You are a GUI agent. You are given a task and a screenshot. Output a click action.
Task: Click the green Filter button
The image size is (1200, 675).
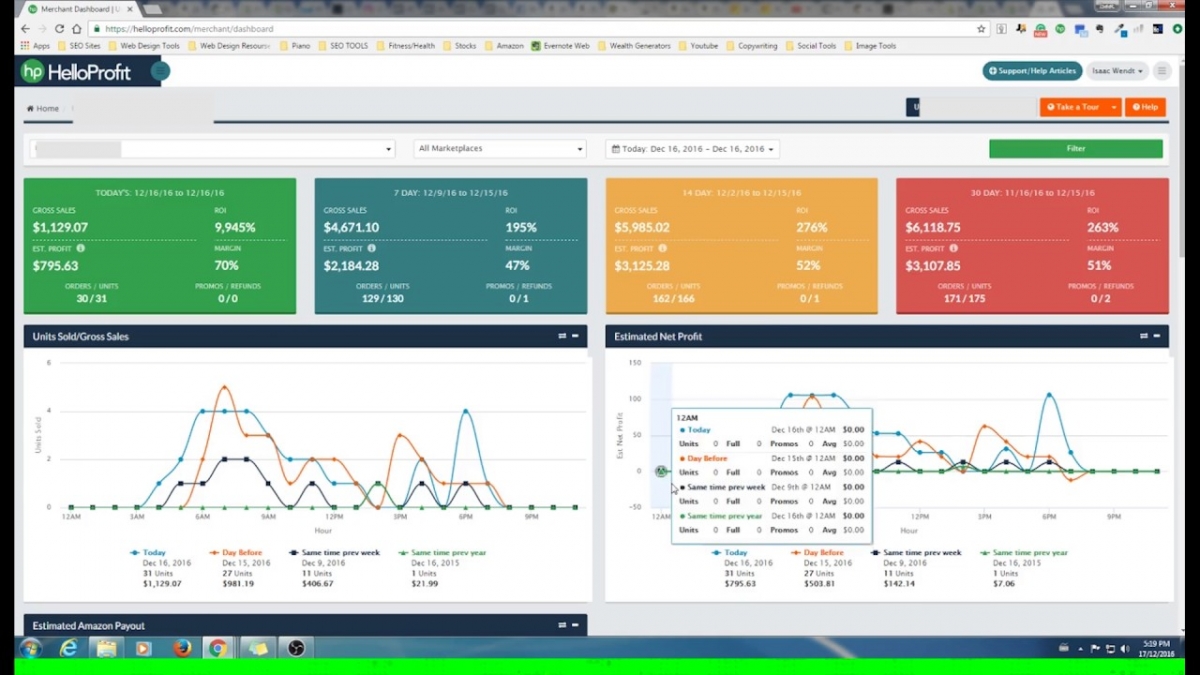tap(1075, 148)
